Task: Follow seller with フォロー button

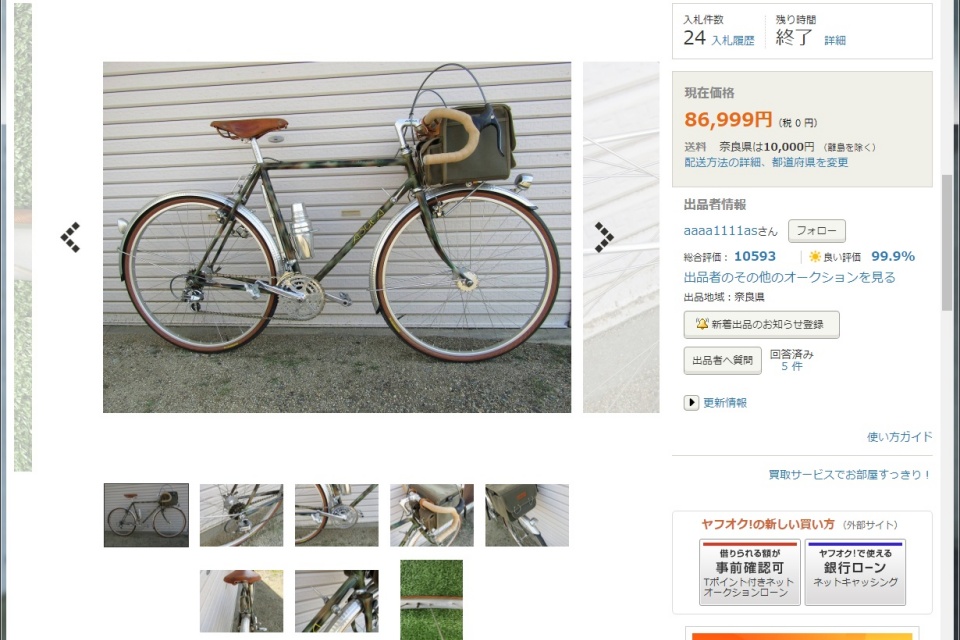Action: pyautogui.click(x=817, y=231)
